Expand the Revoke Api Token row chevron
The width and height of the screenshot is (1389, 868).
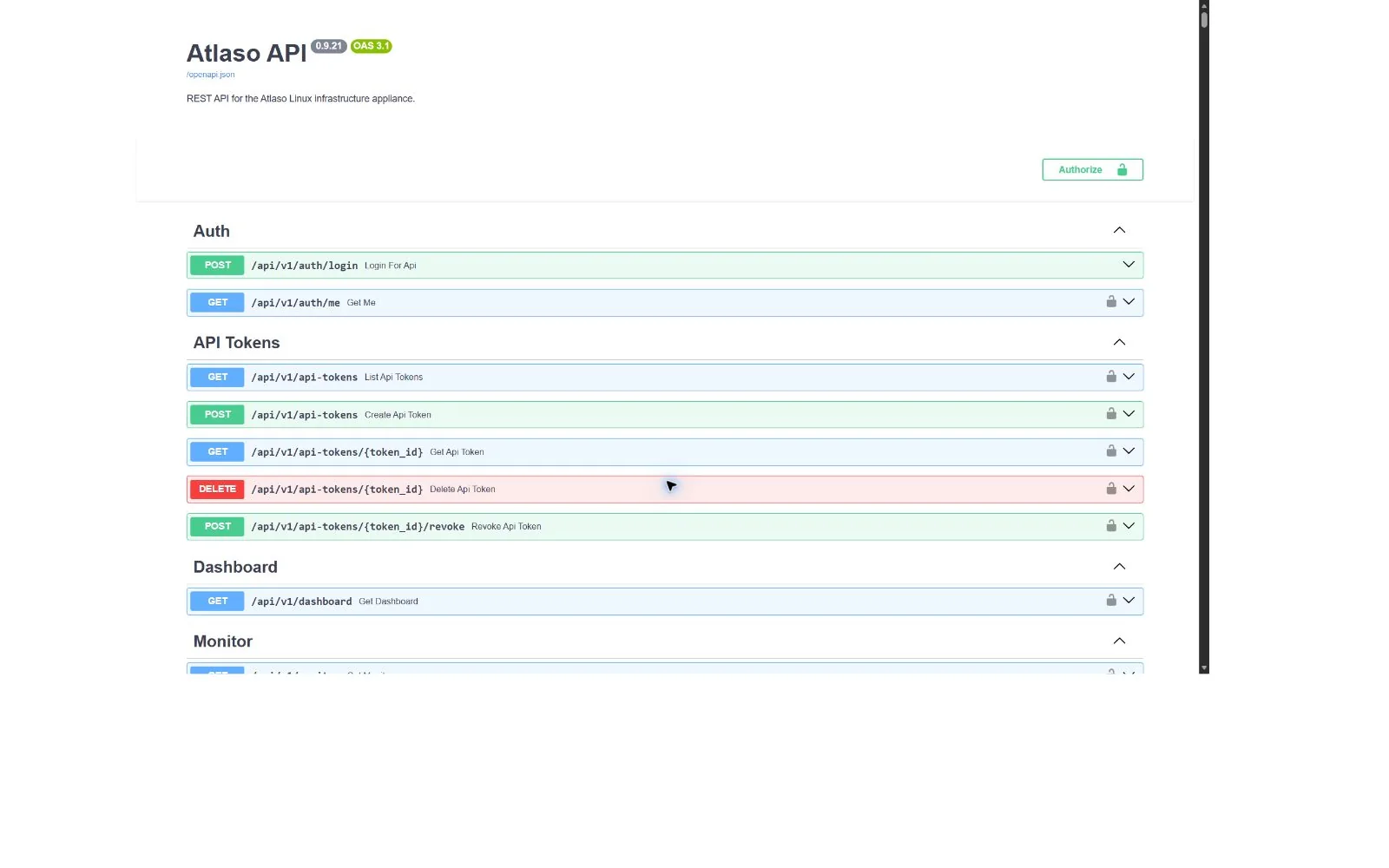(1129, 526)
